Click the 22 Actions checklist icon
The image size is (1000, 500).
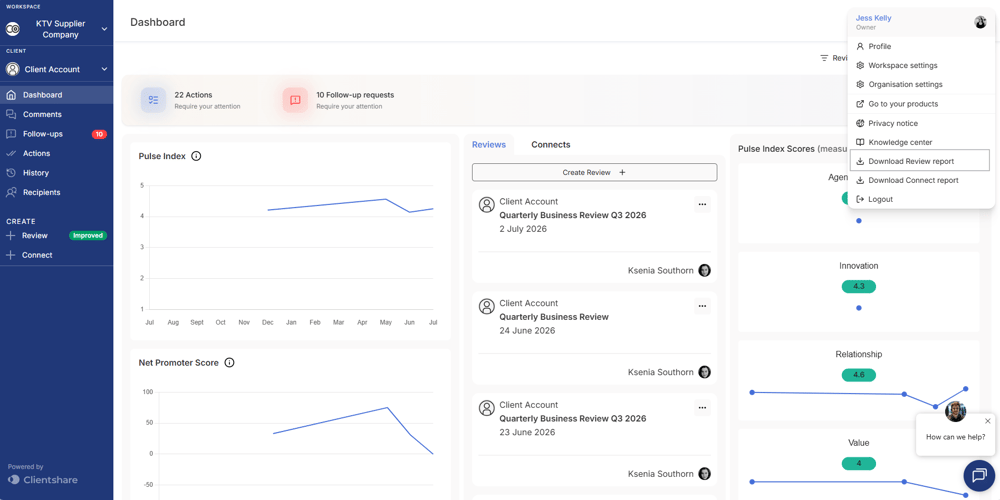point(153,100)
